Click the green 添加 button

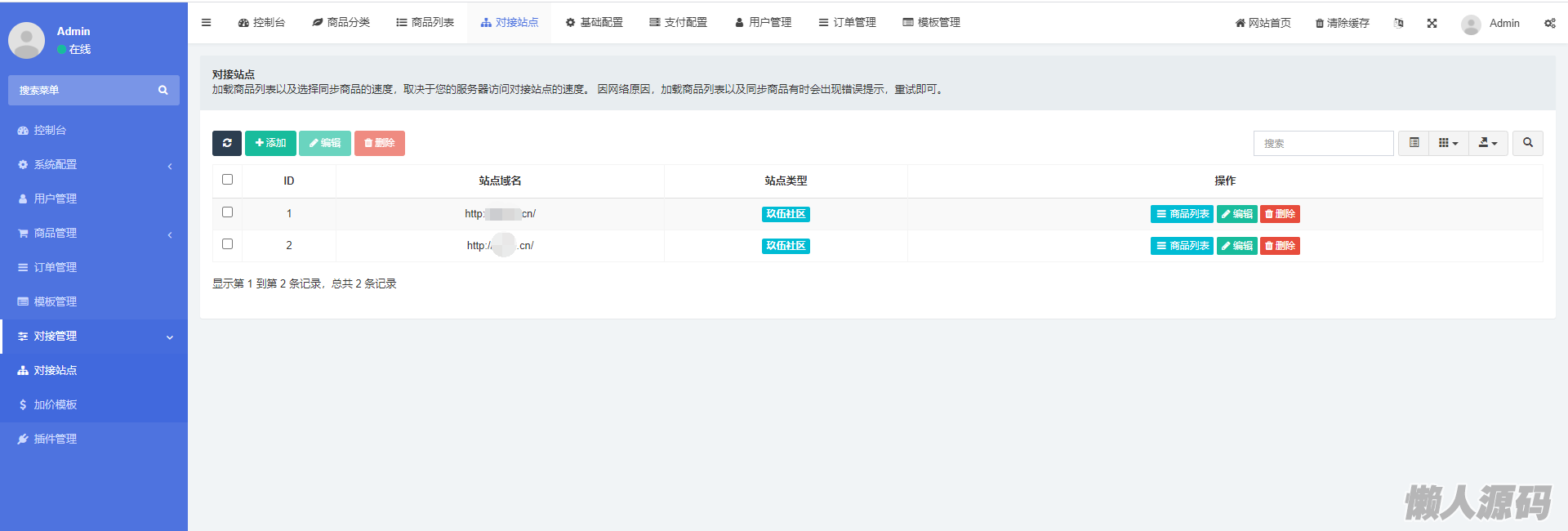270,143
